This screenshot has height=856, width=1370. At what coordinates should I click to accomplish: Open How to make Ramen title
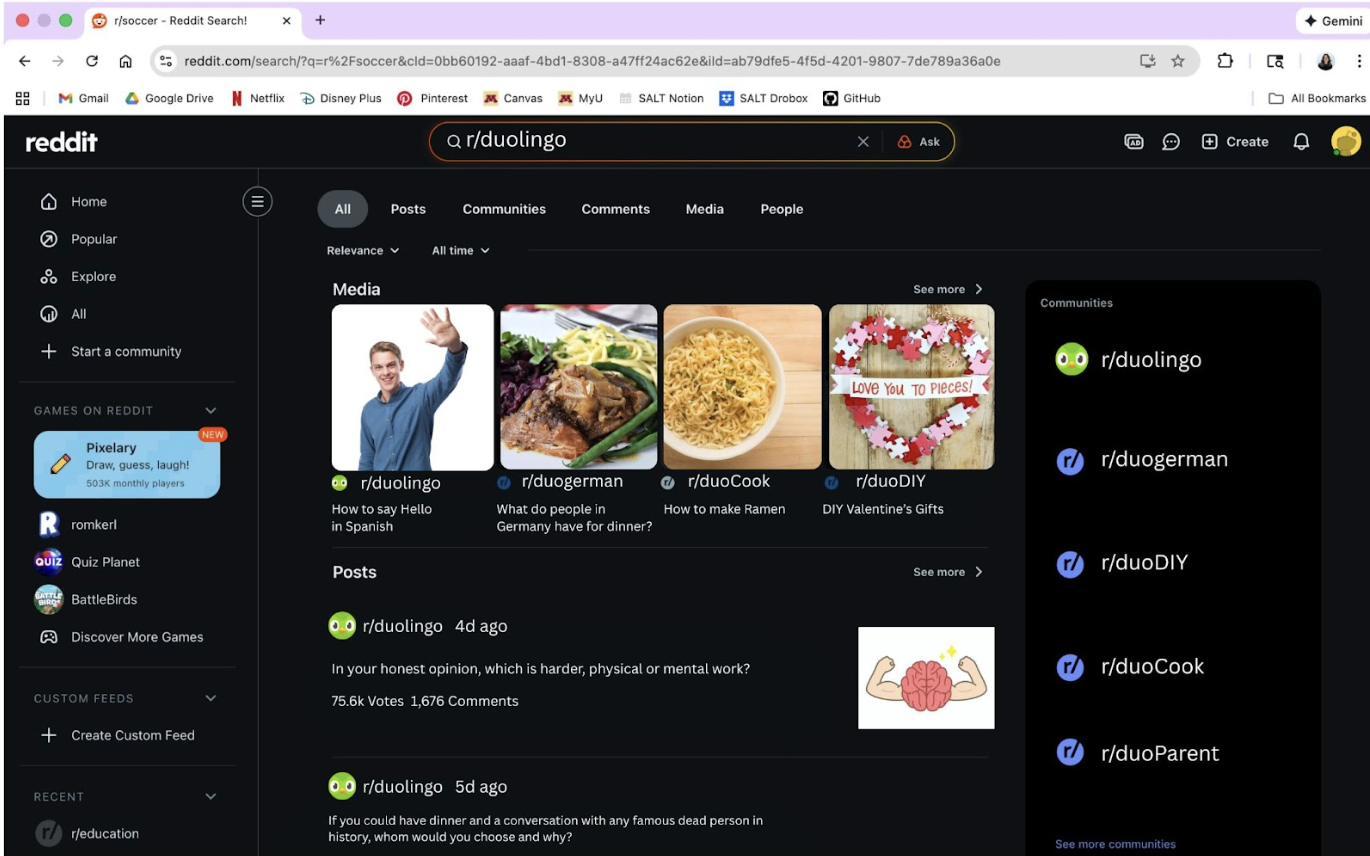tap(724, 509)
